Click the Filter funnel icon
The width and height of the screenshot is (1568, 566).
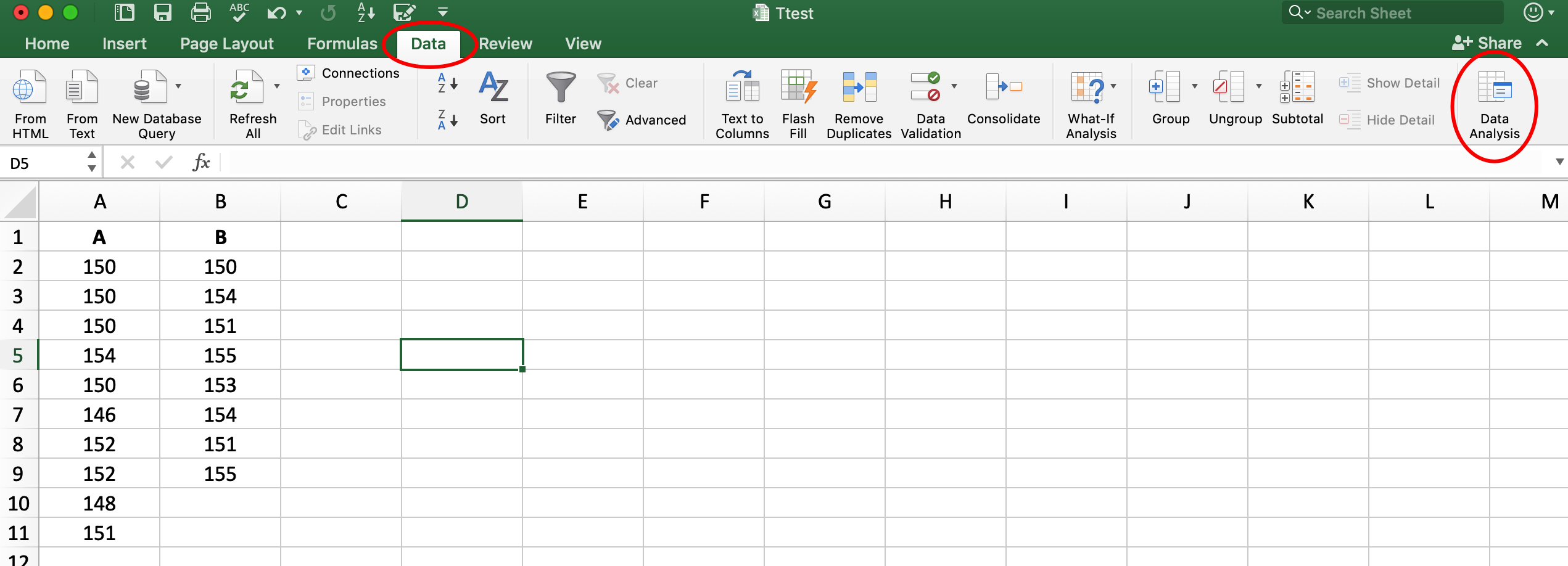[x=560, y=88]
